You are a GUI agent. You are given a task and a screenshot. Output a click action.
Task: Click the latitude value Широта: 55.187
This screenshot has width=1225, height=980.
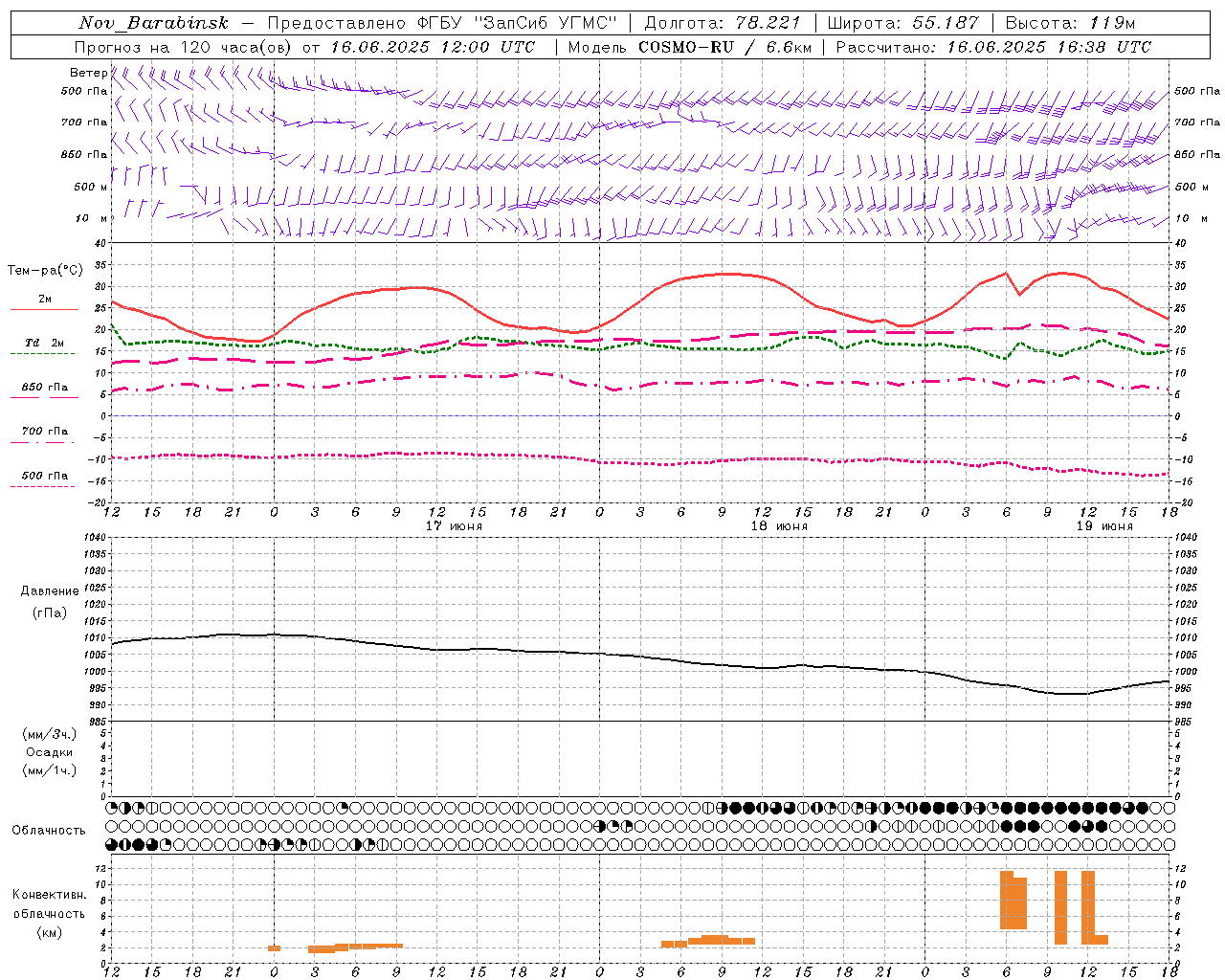click(x=903, y=23)
